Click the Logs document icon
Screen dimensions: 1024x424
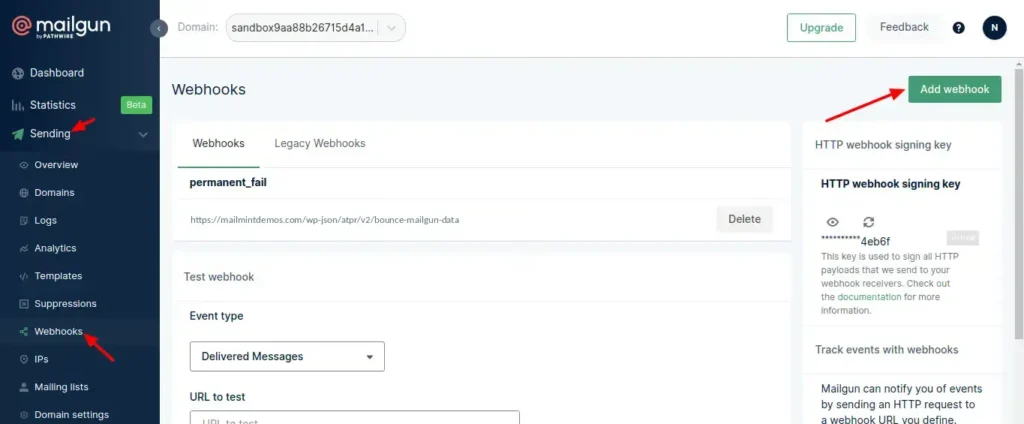(x=24, y=221)
